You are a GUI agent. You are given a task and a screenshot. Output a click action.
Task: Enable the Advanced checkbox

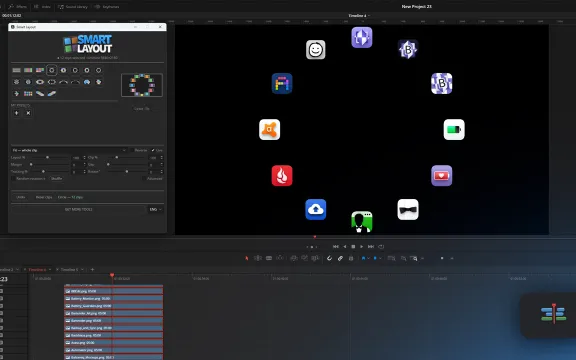click(x=144, y=179)
